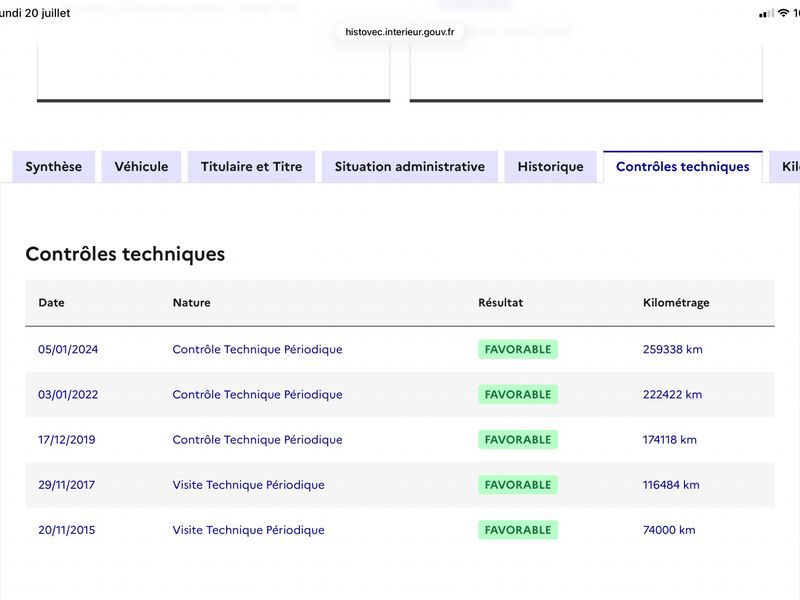Click the Contrôles techniques section heading
This screenshot has height=600, width=800.
coord(125,254)
